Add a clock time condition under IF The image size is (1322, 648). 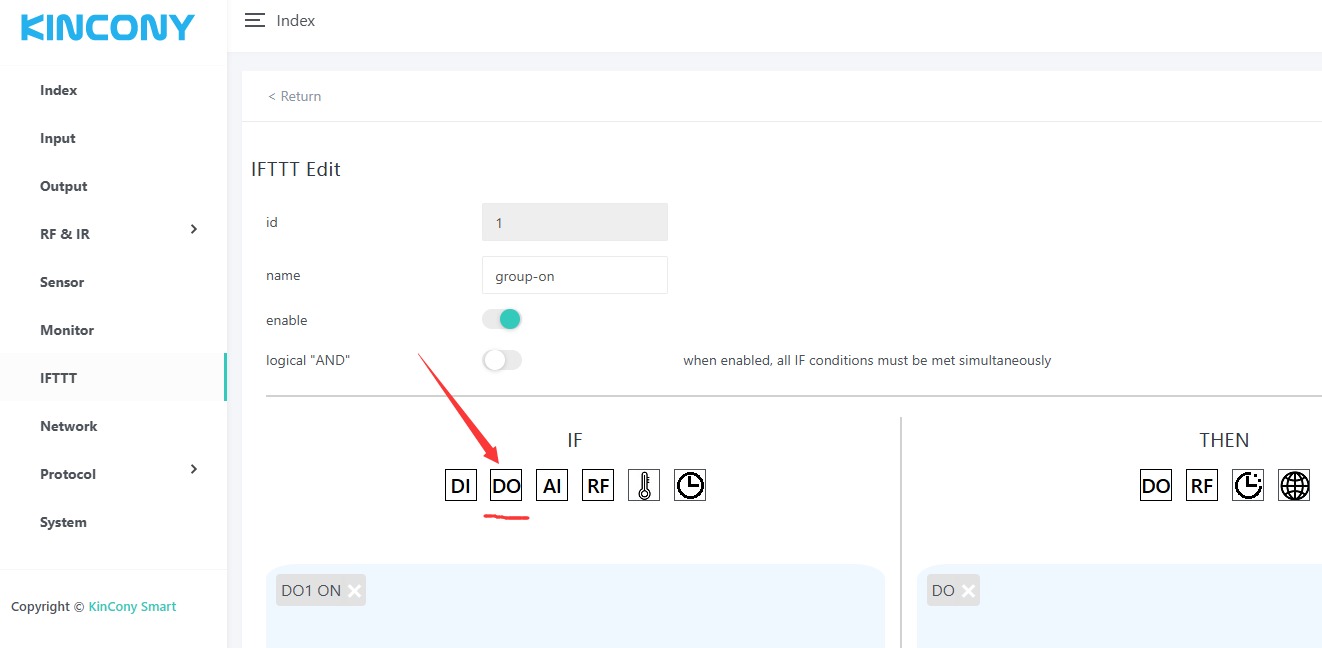tap(690, 486)
